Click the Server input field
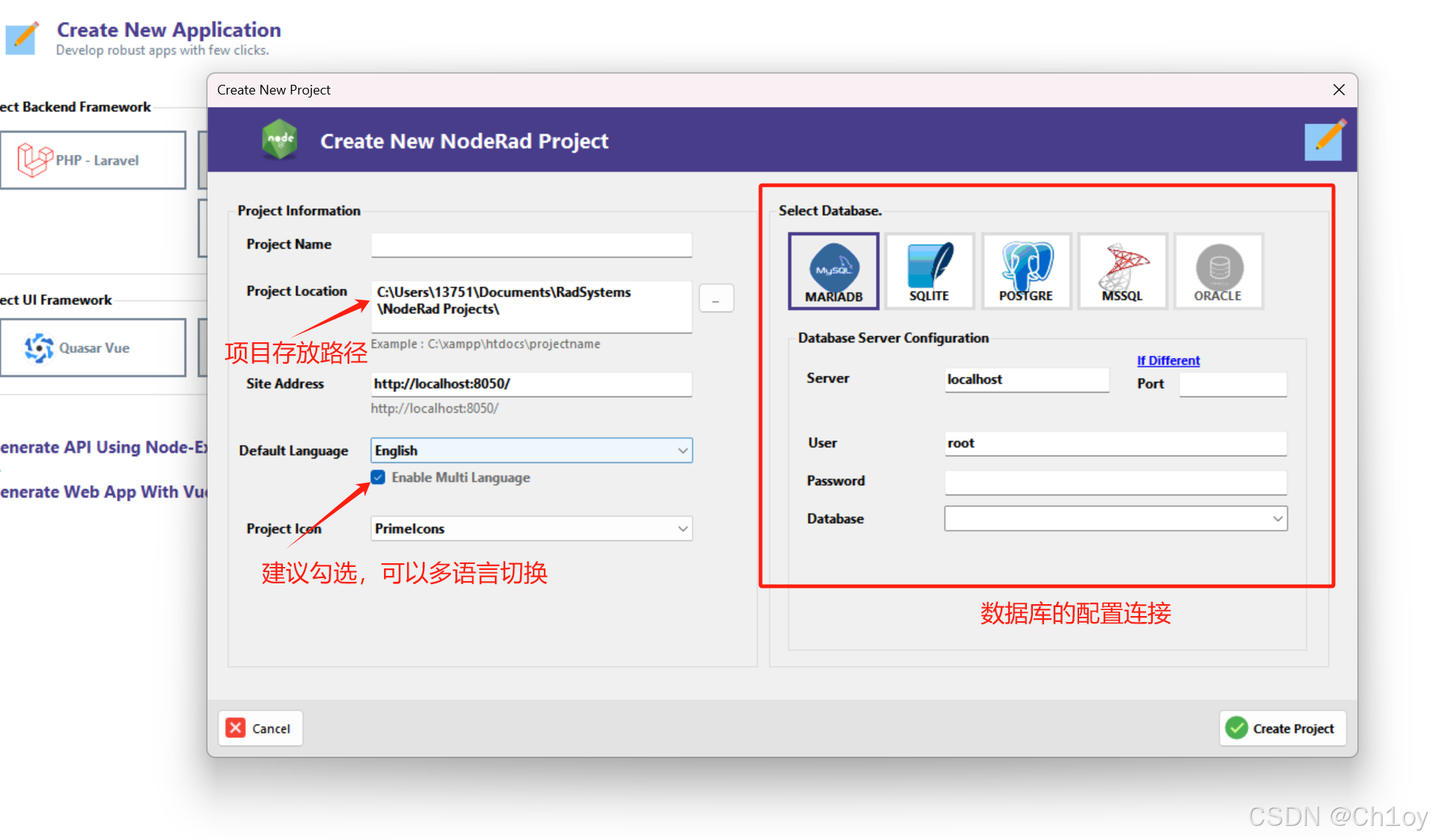1431x840 pixels. [1027, 379]
